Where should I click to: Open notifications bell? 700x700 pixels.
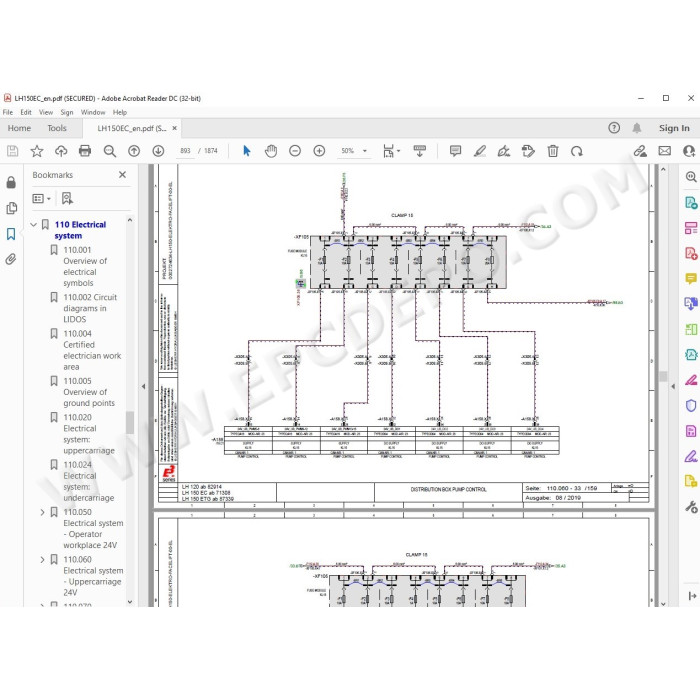click(637, 128)
